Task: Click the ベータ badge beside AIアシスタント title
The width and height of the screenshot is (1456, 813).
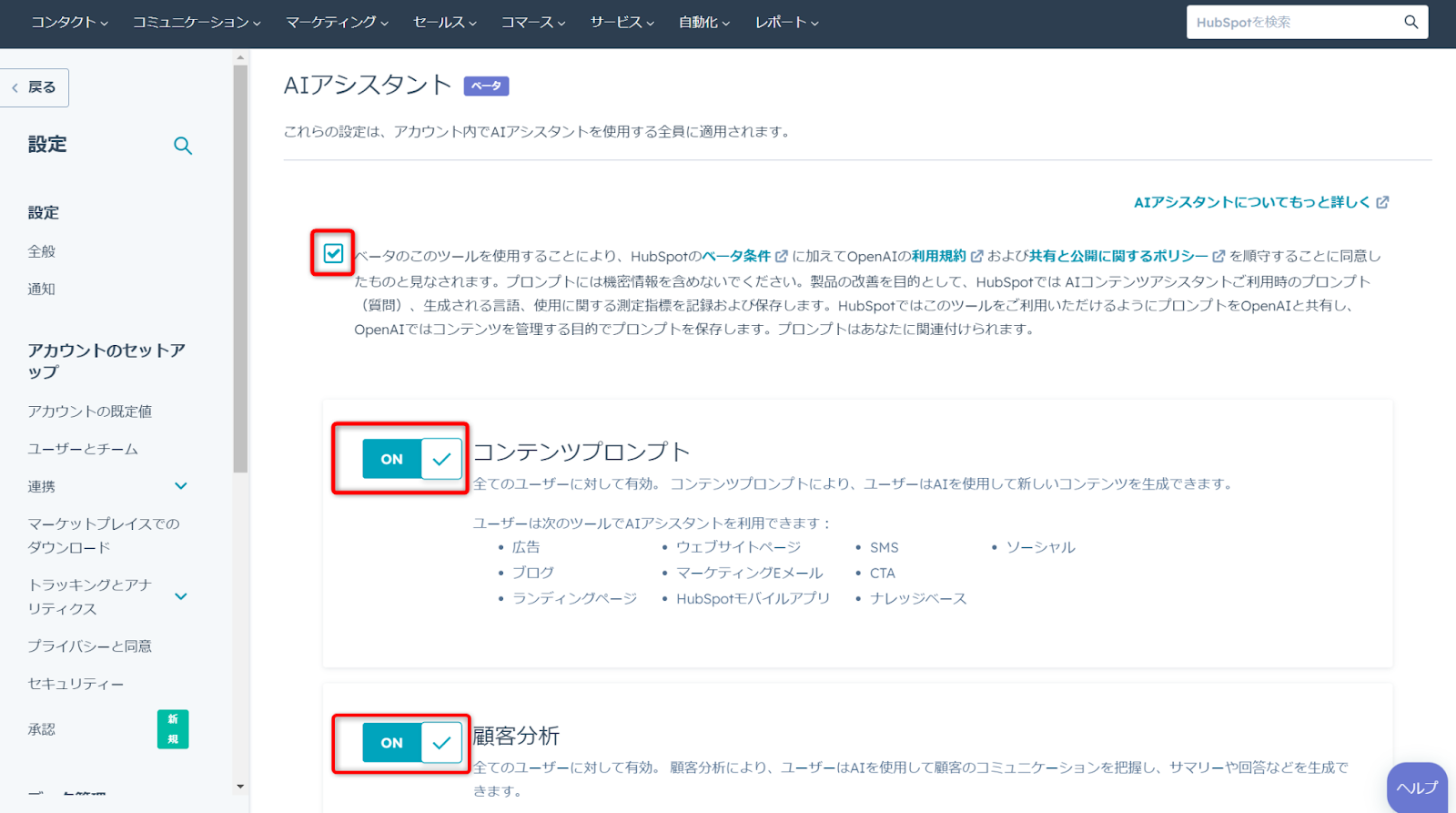Action: pyautogui.click(x=486, y=86)
